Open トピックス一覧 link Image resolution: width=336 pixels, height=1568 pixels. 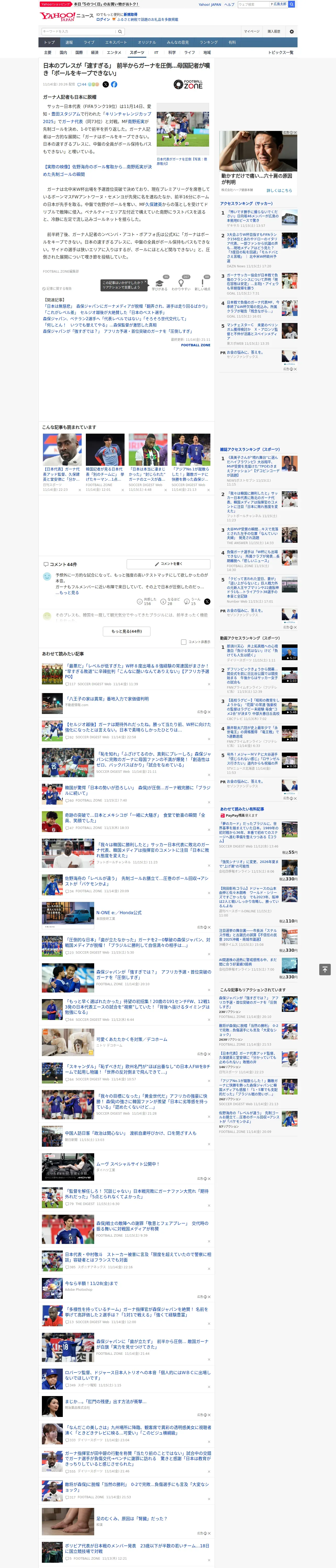coord(281,52)
